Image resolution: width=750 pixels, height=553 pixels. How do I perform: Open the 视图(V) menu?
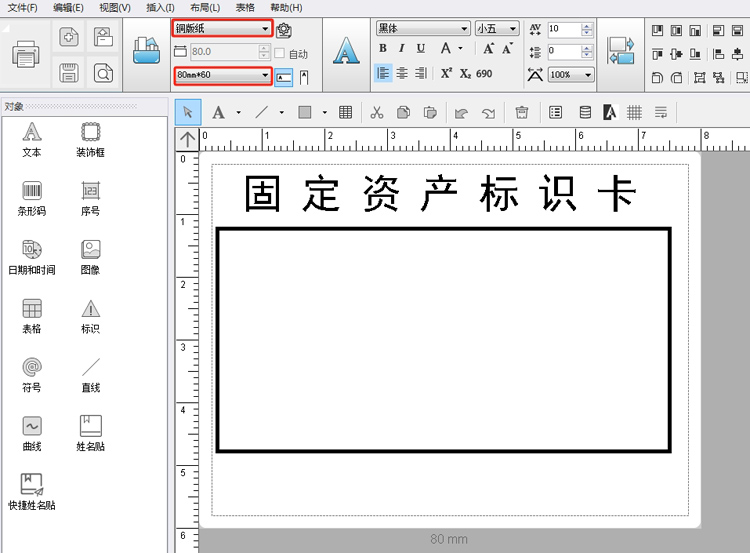coord(114,8)
